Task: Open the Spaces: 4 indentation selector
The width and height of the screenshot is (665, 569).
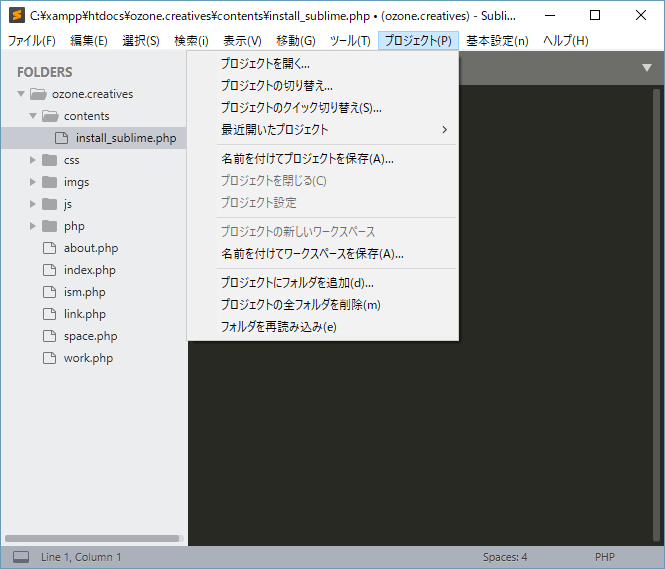Action: pyautogui.click(x=505, y=557)
